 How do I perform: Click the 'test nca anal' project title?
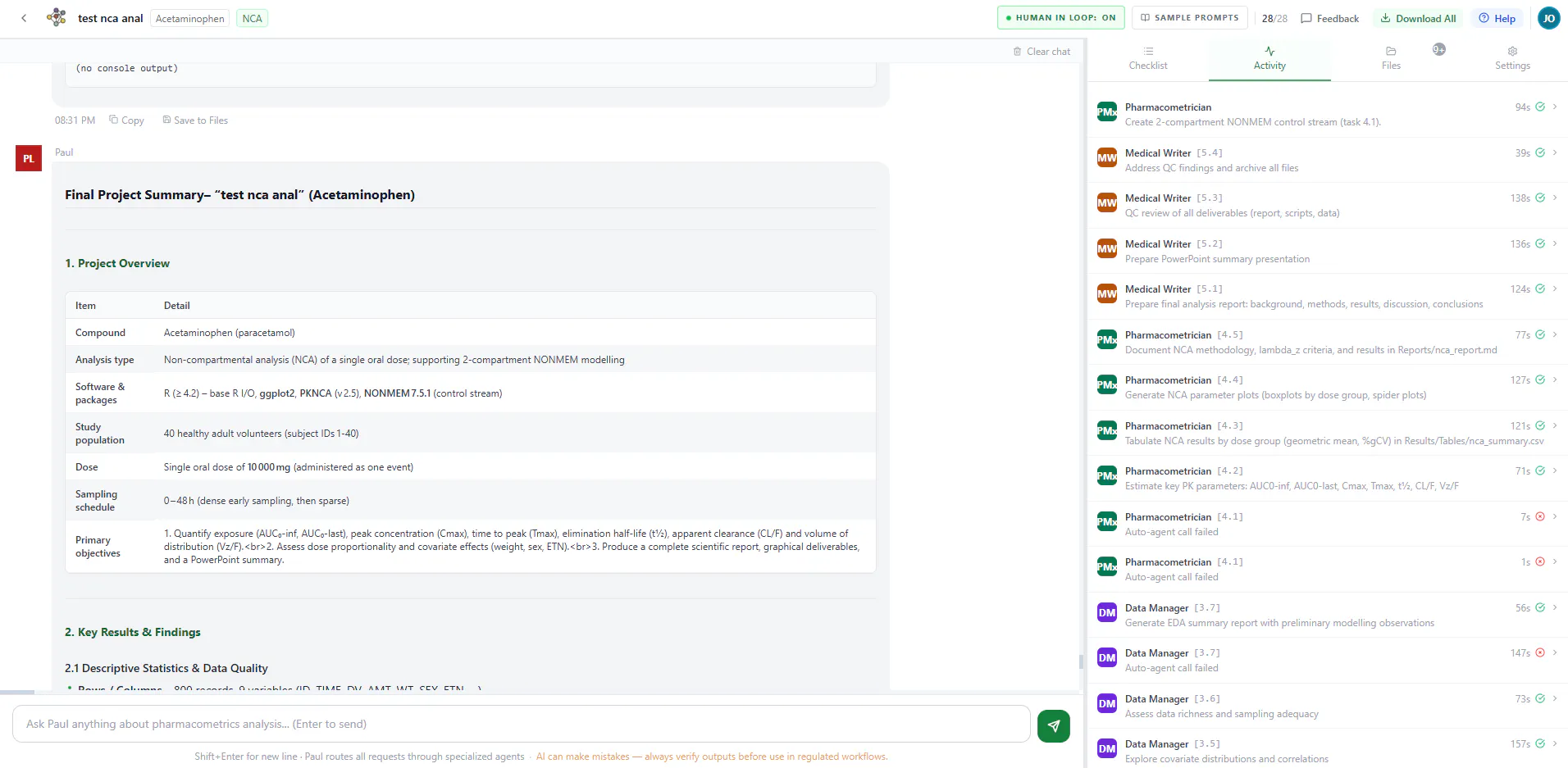(x=111, y=18)
